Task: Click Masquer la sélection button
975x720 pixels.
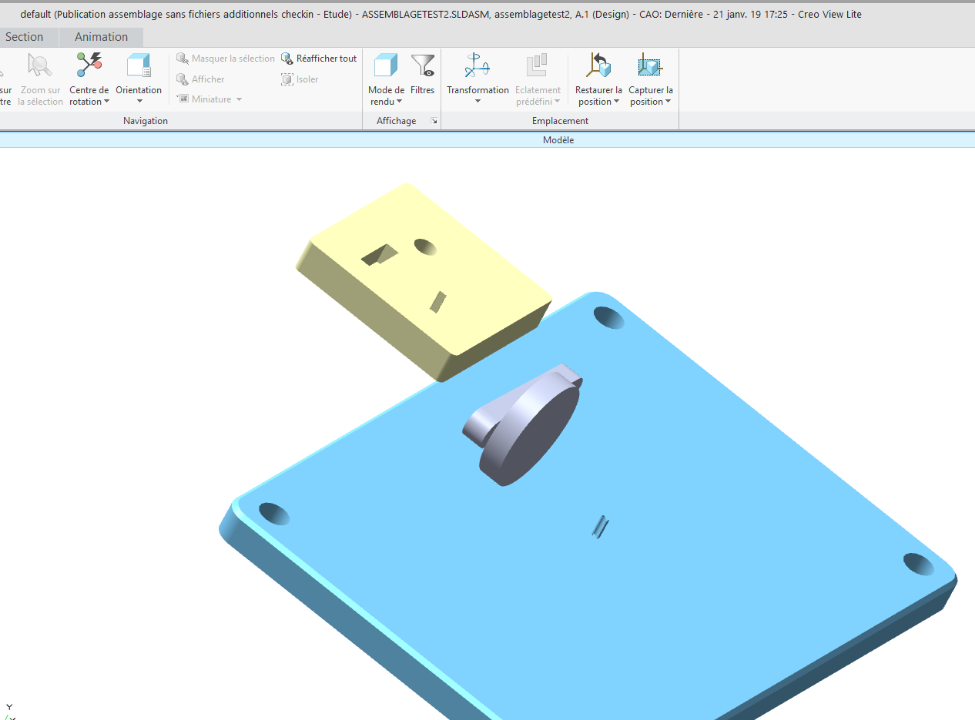Action: 225,58
